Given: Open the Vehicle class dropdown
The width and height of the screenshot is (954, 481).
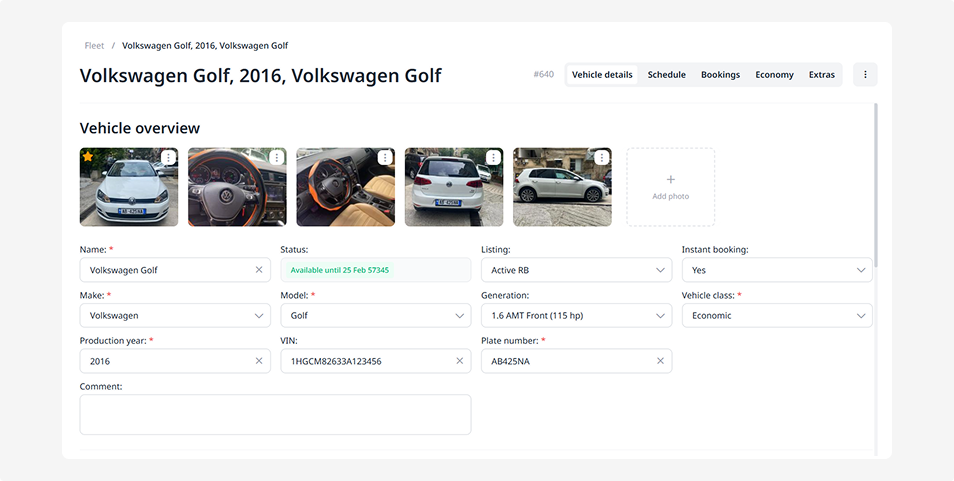Looking at the screenshot, I should [x=776, y=316].
